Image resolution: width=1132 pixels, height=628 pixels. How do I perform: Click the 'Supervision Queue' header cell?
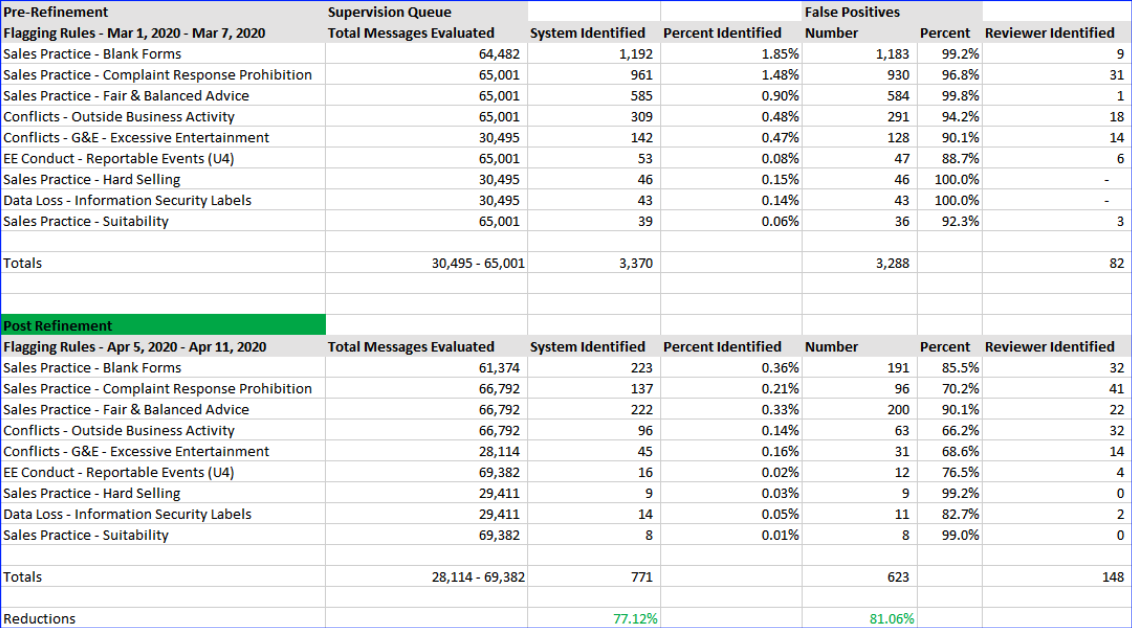tap(426, 12)
